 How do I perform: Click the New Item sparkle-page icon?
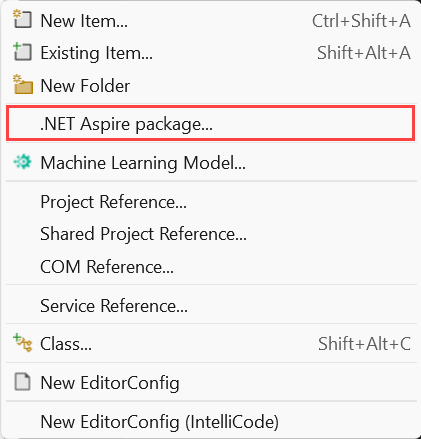pos(23,20)
